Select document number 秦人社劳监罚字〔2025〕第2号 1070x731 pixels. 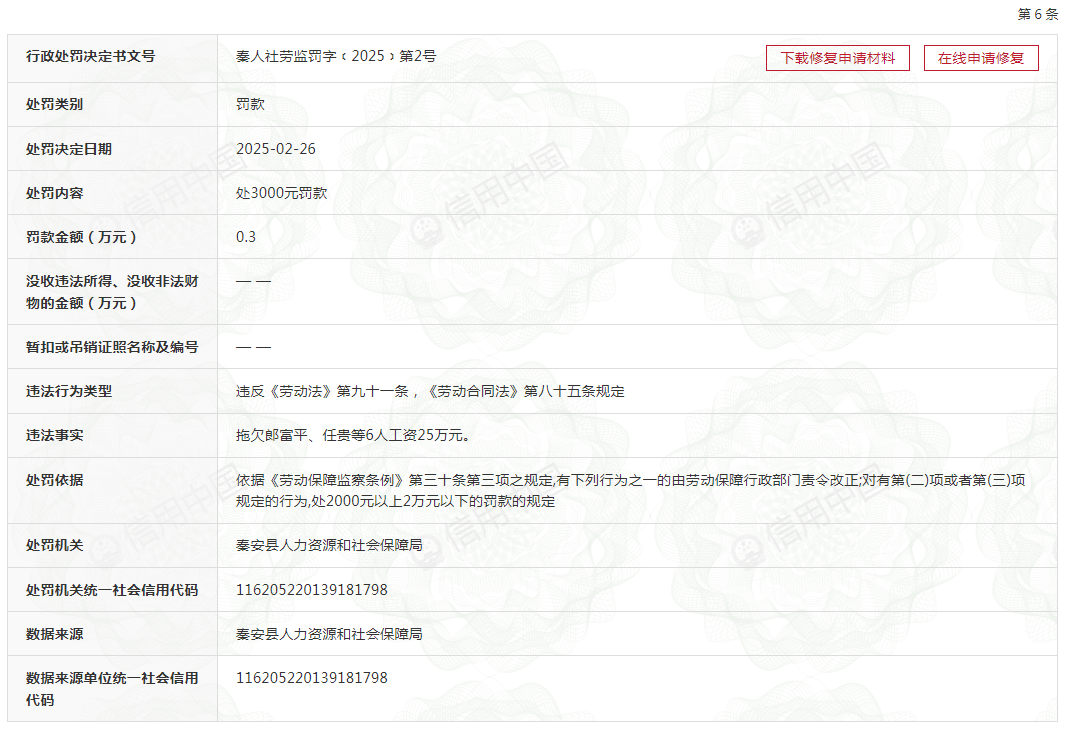point(336,56)
